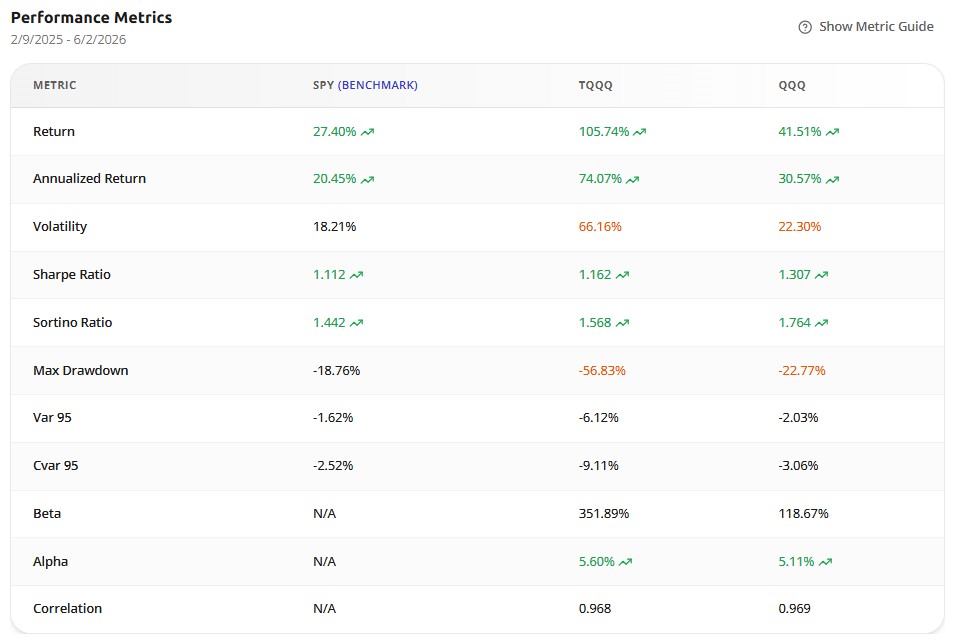Image resolution: width=955 pixels, height=643 pixels.
Task: Click SPY Sortino ratio value 1.442
Action: [x=329, y=322]
